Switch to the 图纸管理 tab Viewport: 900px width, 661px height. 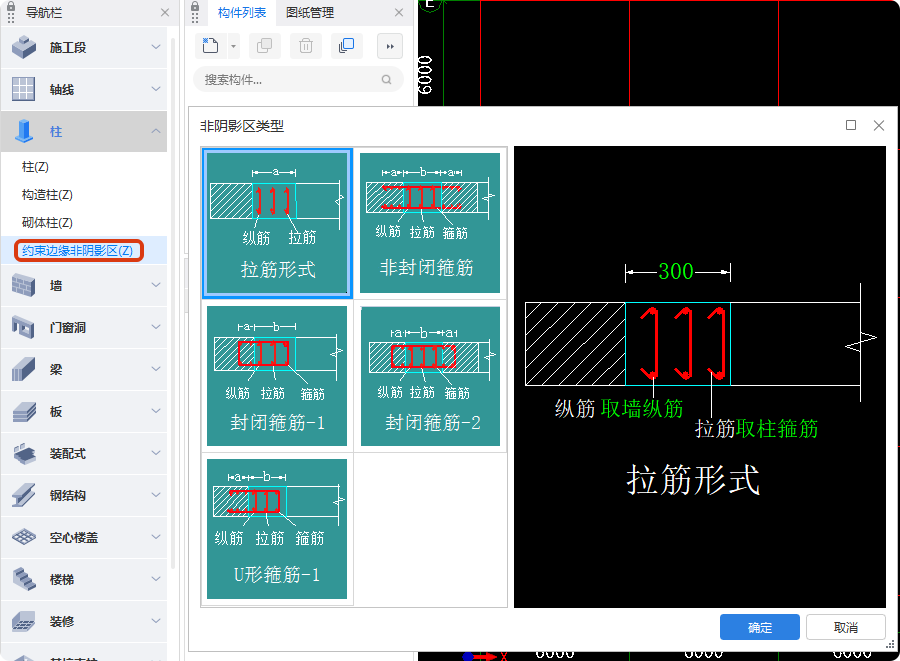coord(310,14)
